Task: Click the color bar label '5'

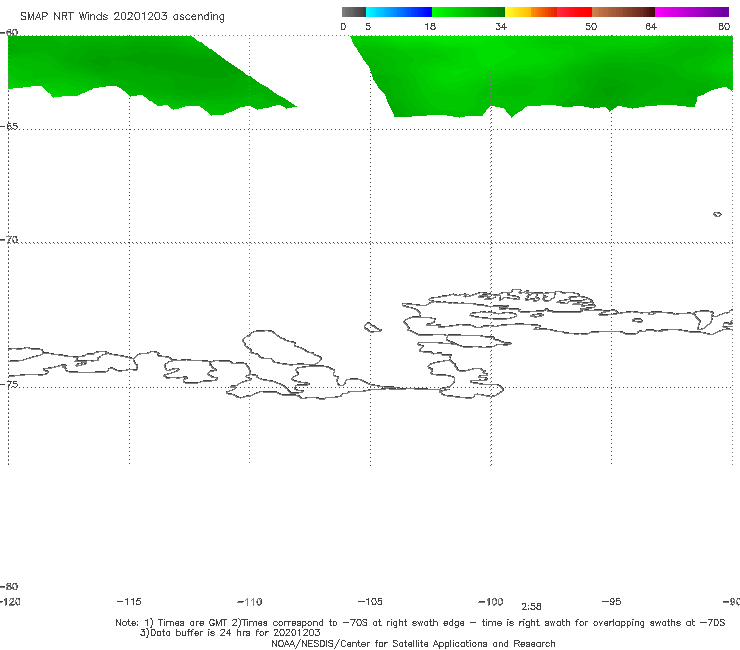Action: point(368,27)
